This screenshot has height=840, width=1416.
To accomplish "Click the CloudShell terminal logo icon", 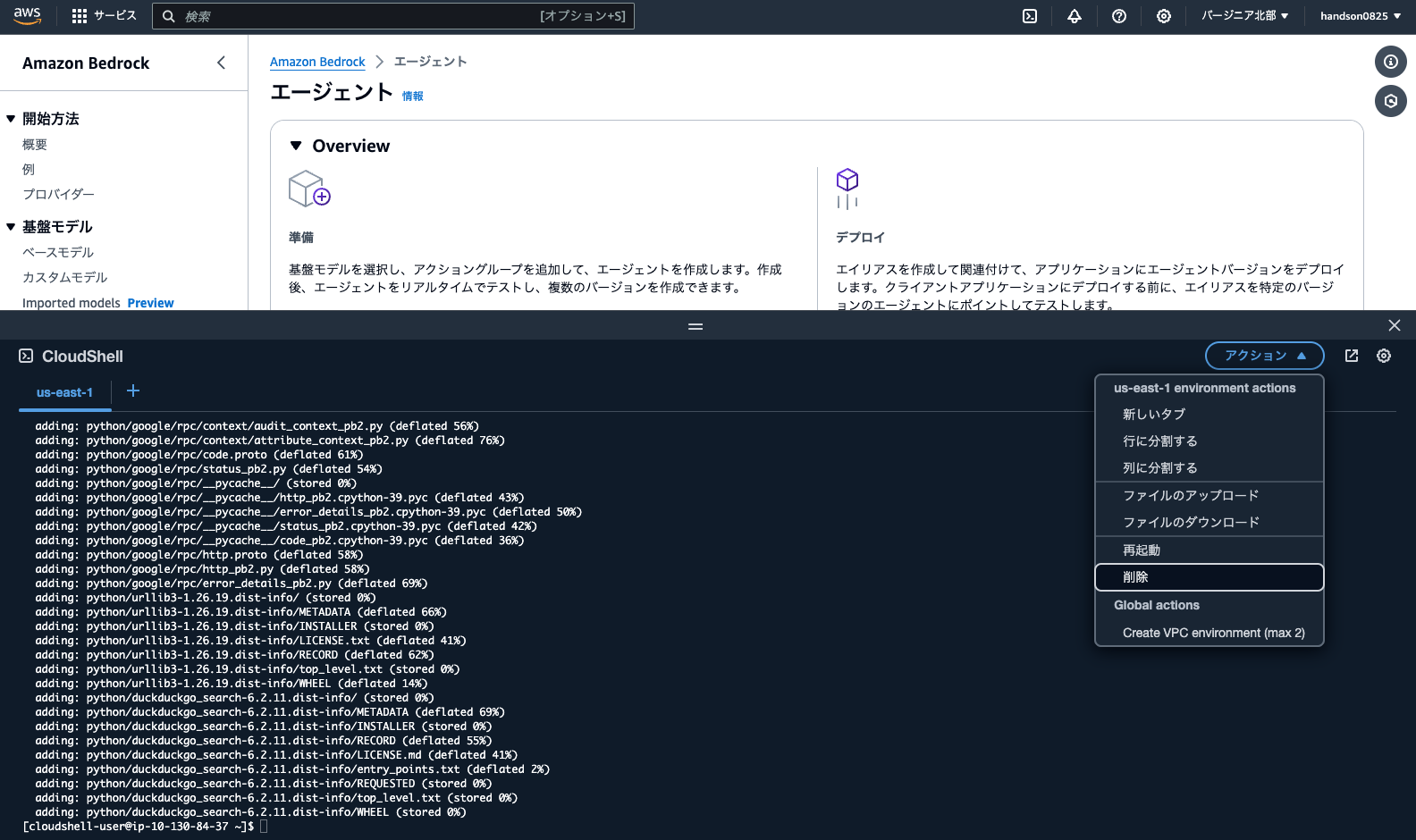I will 26,356.
